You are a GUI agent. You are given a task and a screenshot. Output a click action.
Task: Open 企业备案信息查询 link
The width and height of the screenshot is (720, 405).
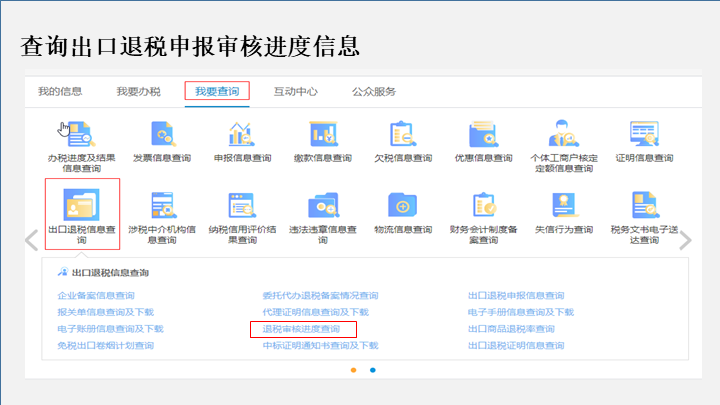96,295
